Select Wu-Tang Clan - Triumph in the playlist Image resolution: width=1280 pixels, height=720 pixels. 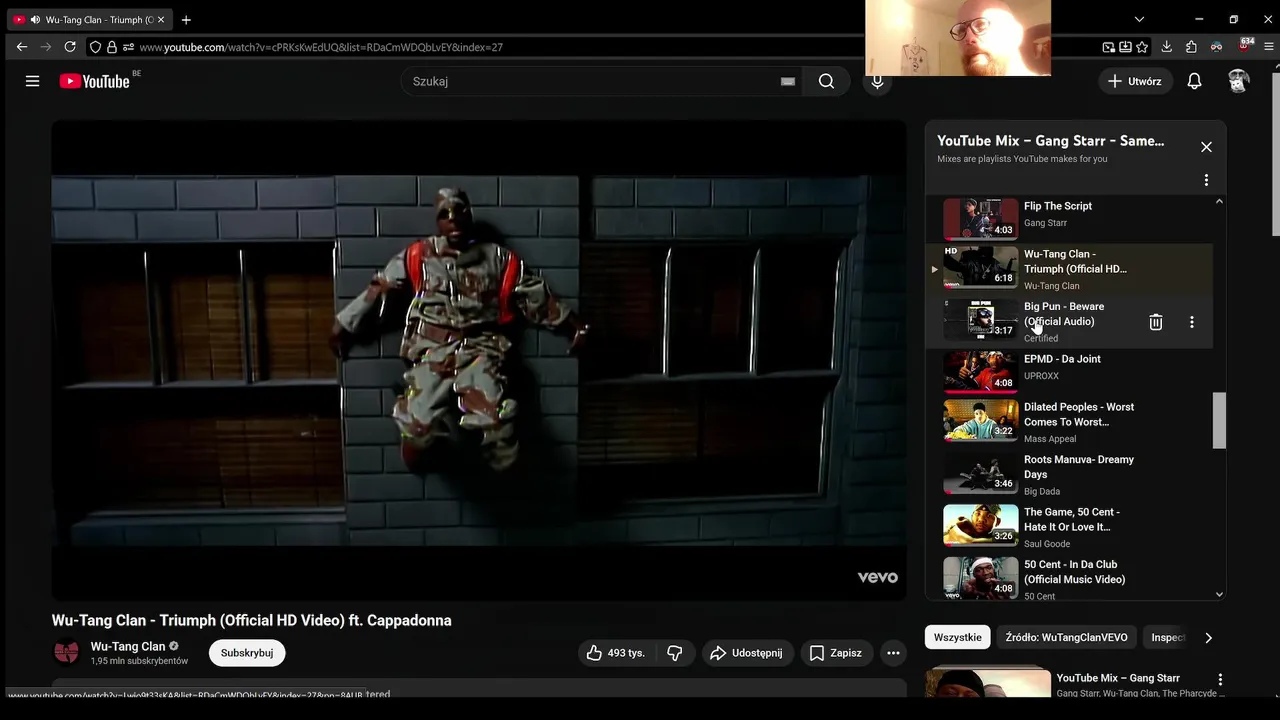(x=1069, y=268)
